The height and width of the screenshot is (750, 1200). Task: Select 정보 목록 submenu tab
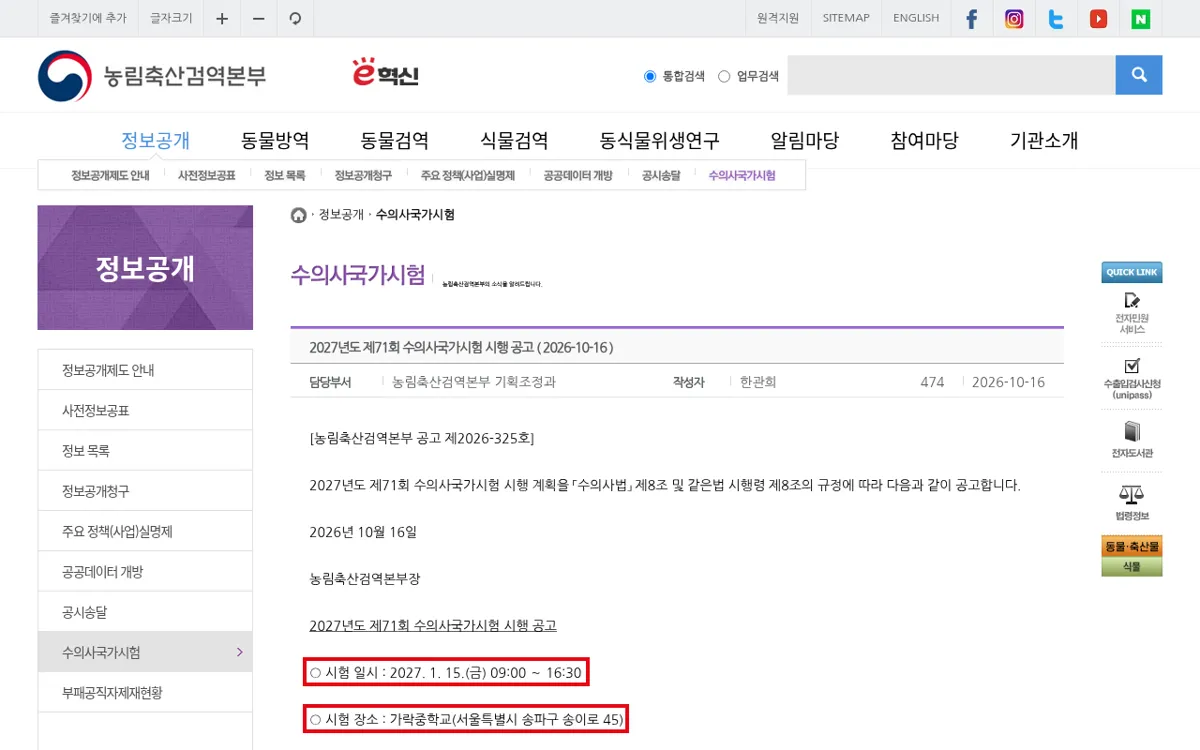tap(285, 175)
